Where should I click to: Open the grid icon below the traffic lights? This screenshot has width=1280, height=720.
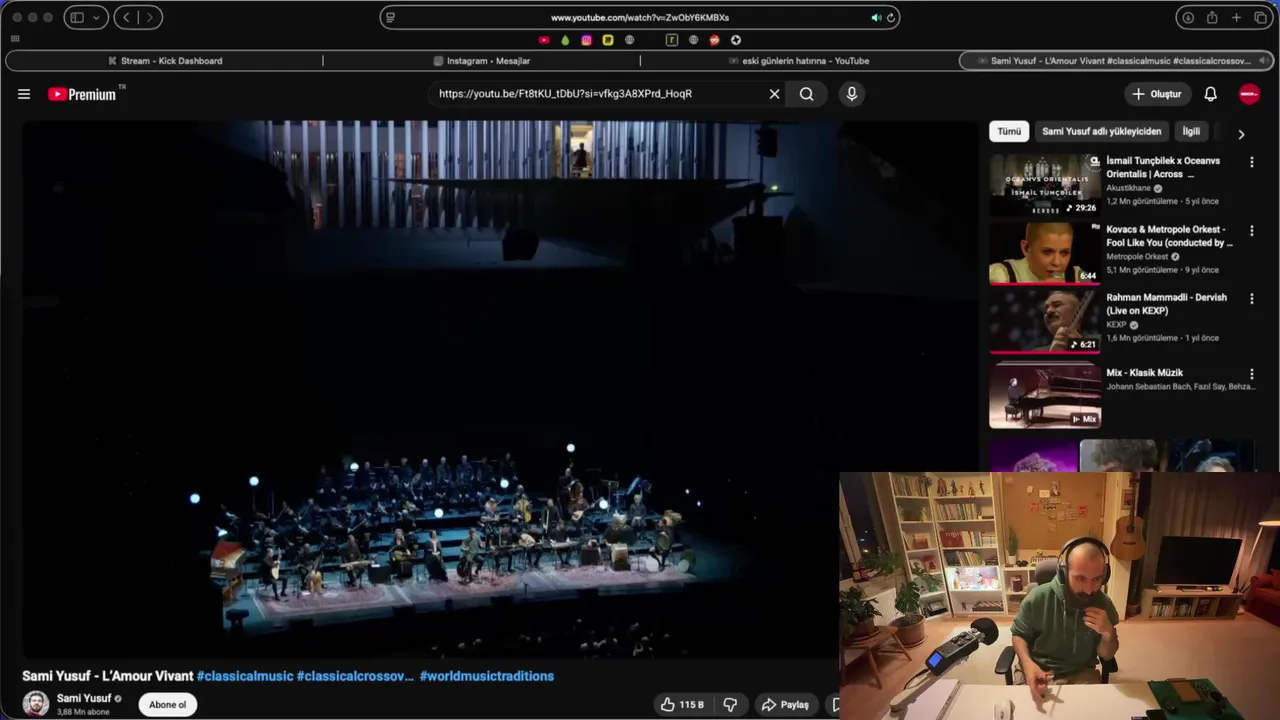point(15,39)
